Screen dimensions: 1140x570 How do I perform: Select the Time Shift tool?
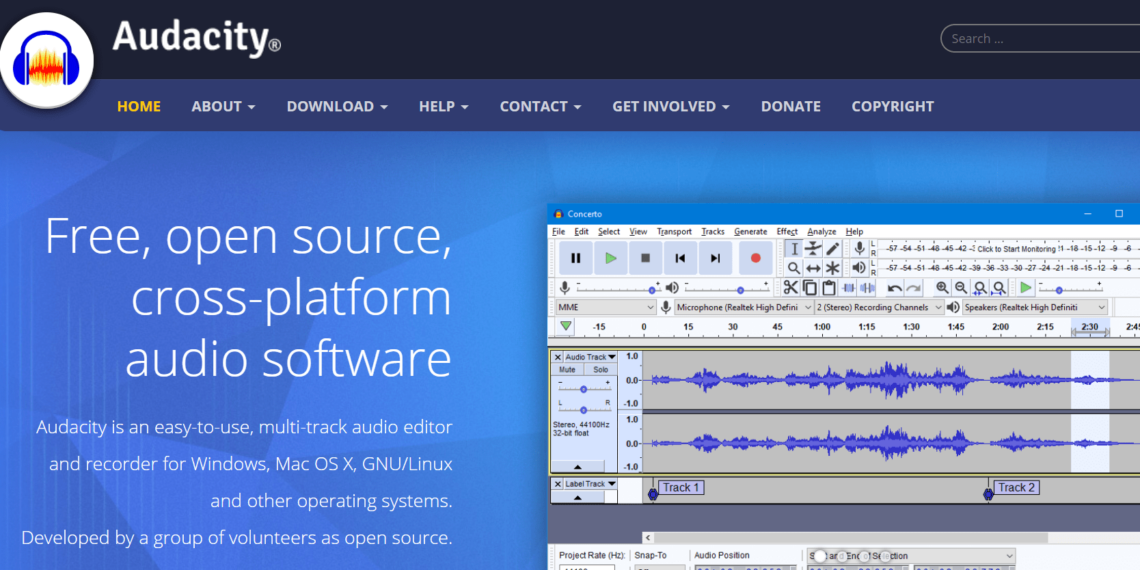point(813,268)
